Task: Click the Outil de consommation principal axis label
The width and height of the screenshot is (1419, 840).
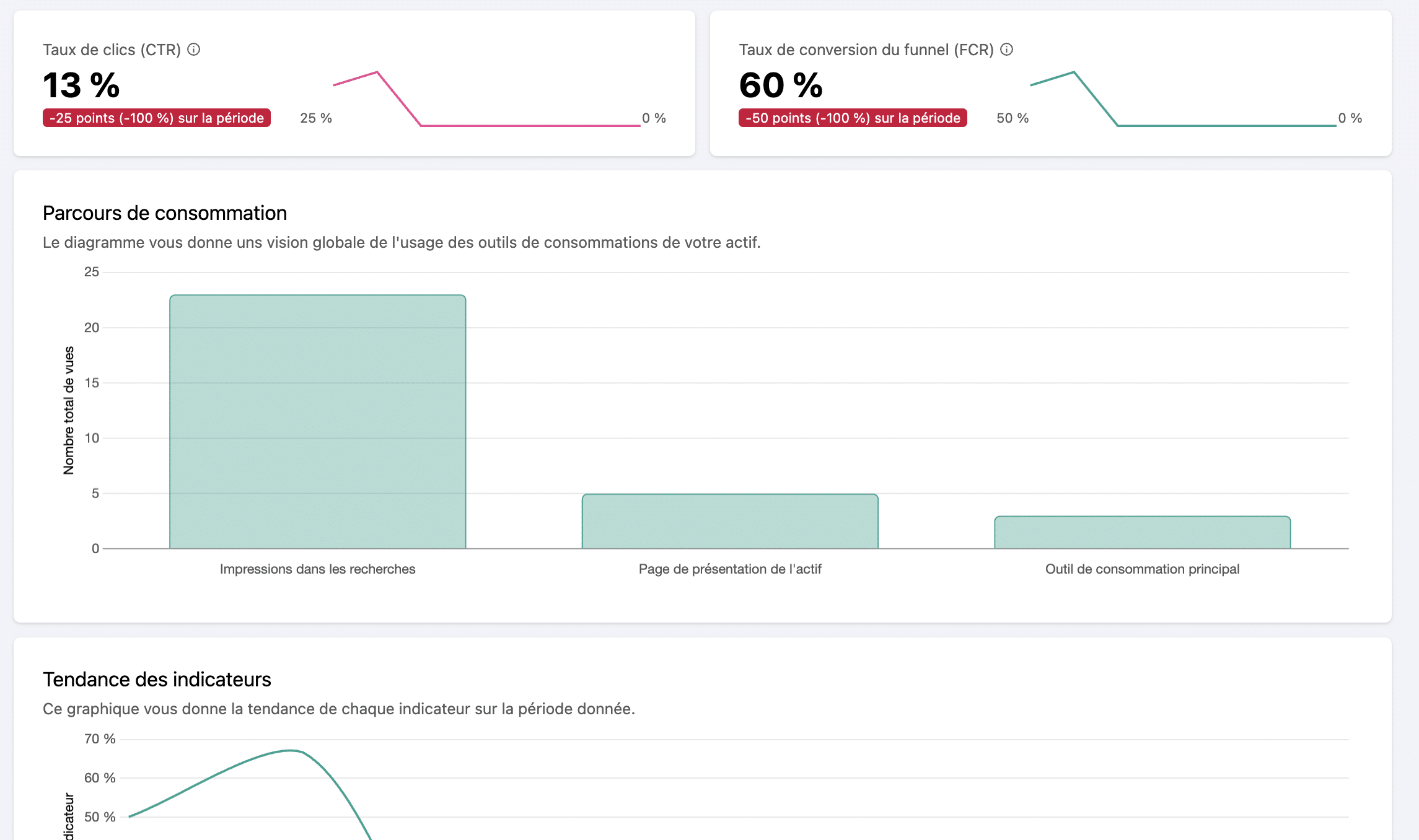Action: click(1142, 569)
